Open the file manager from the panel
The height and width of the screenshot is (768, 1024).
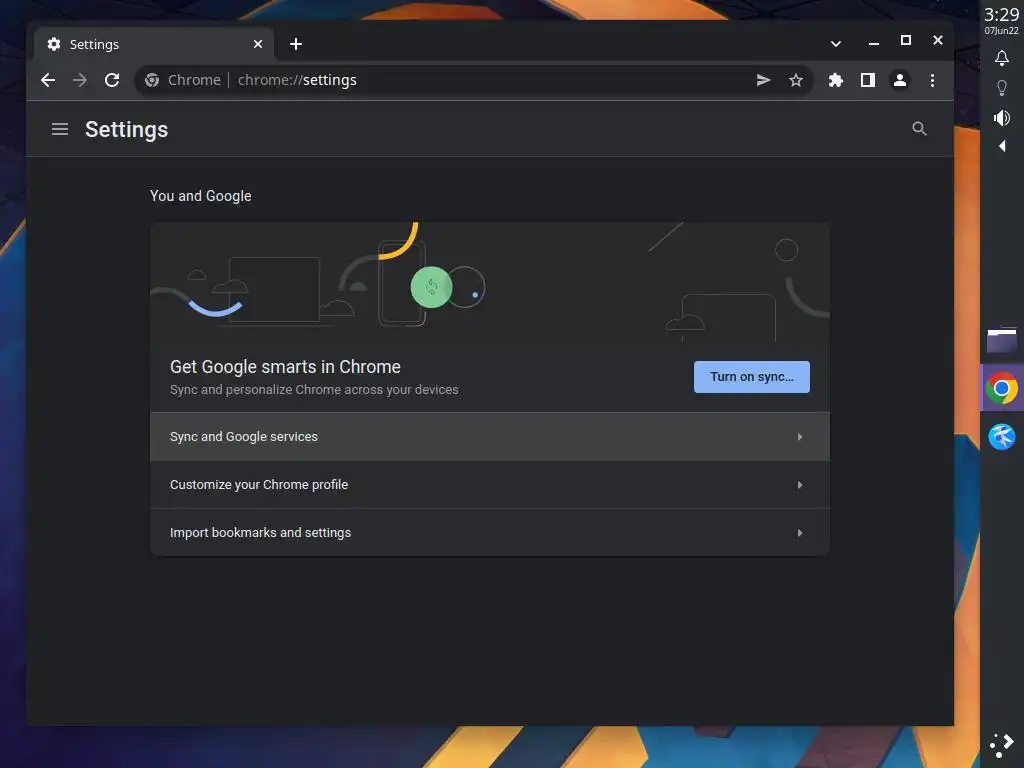coord(1001,340)
